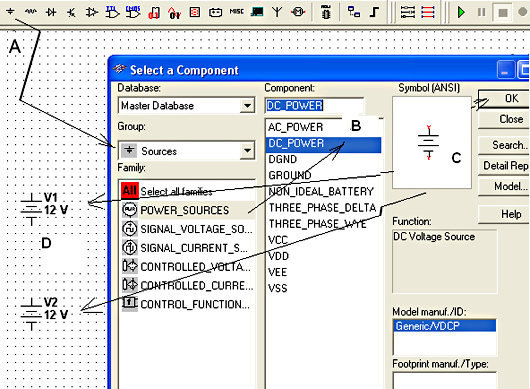The height and width of the screenshot is (389, 530).
Task: Select the CONTROLLED_VOLTA... family
Action: [188, 267]
